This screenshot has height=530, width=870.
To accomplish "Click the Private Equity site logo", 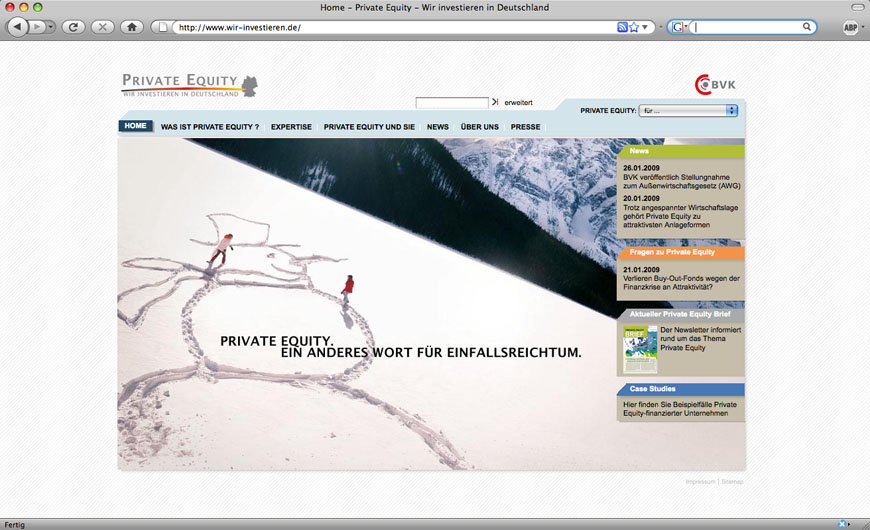I will (x=189, y=85).
